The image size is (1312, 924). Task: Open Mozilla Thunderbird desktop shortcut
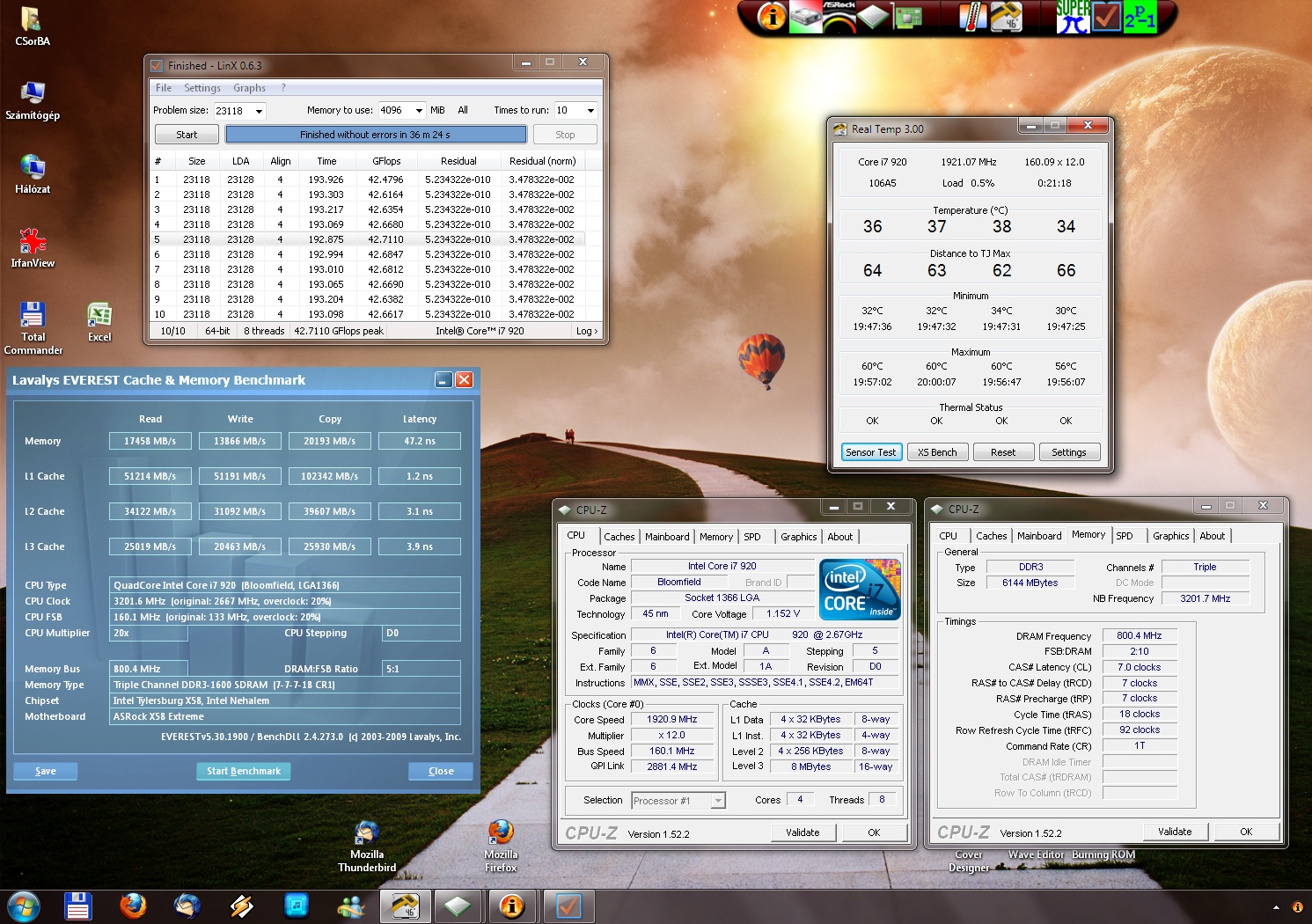(367, 847)
